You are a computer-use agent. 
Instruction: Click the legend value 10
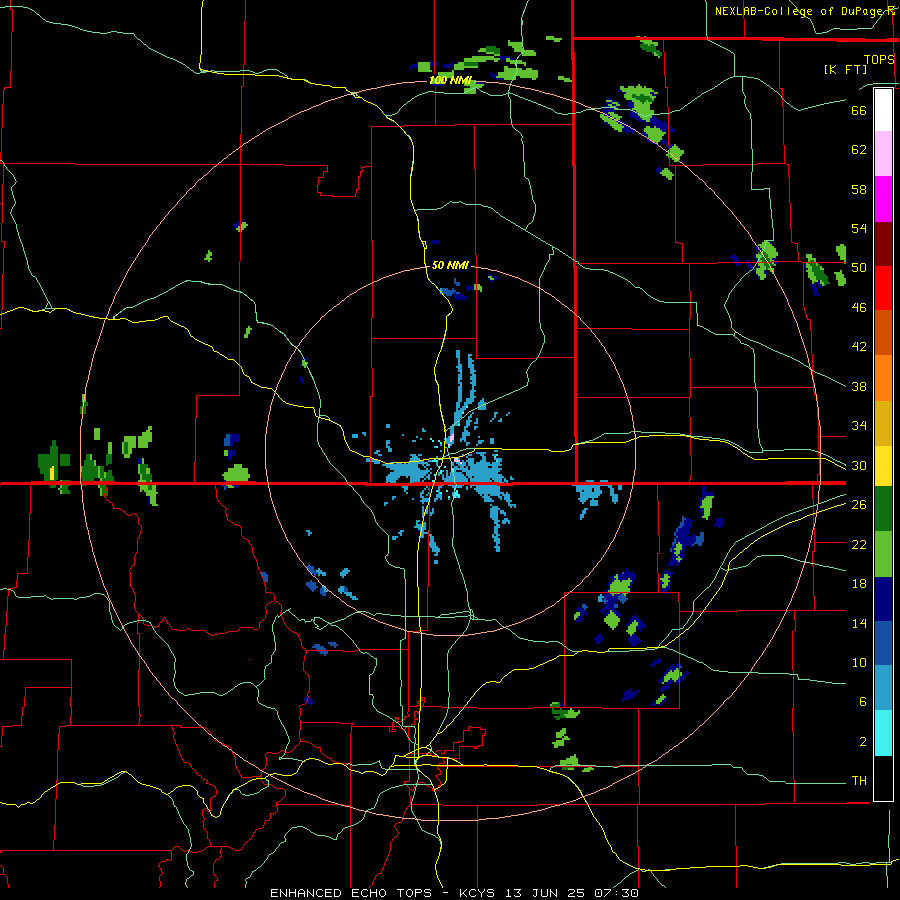pyautogui.click(x=859, y=662)
